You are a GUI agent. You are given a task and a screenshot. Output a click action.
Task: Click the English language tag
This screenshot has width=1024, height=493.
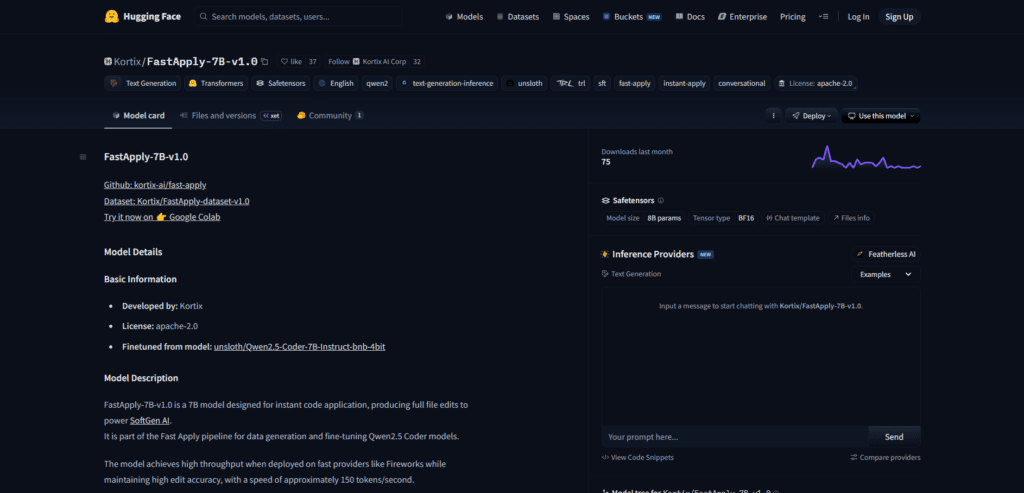click(336, 83)
